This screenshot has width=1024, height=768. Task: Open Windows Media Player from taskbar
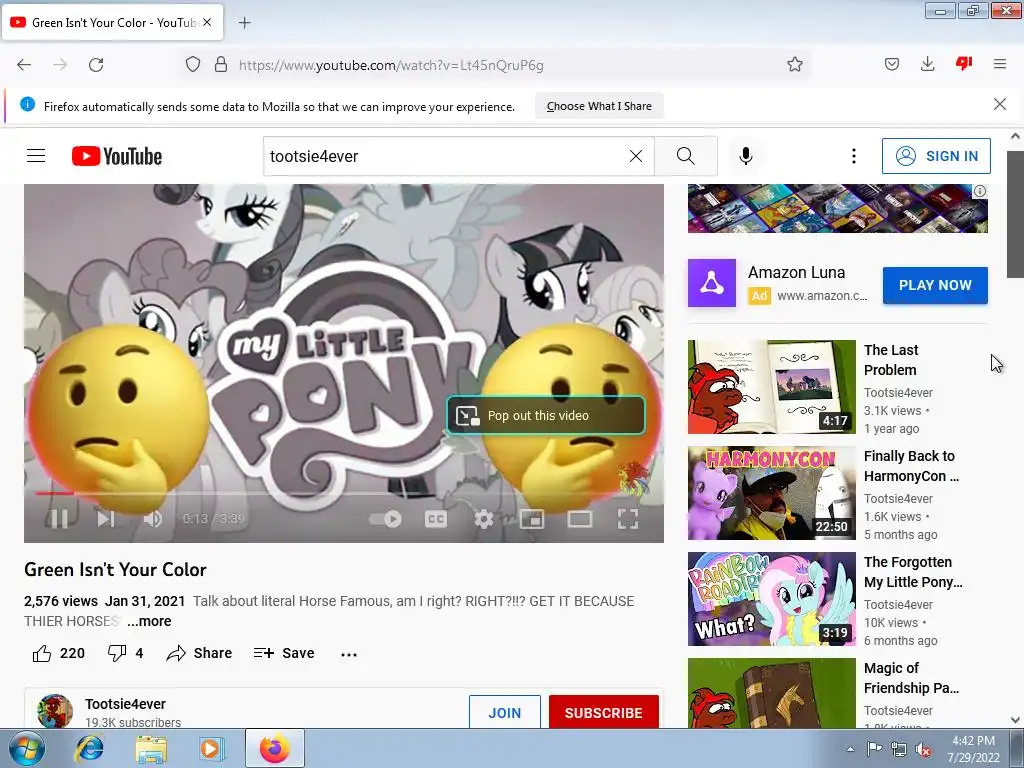(x=212, y=748)
